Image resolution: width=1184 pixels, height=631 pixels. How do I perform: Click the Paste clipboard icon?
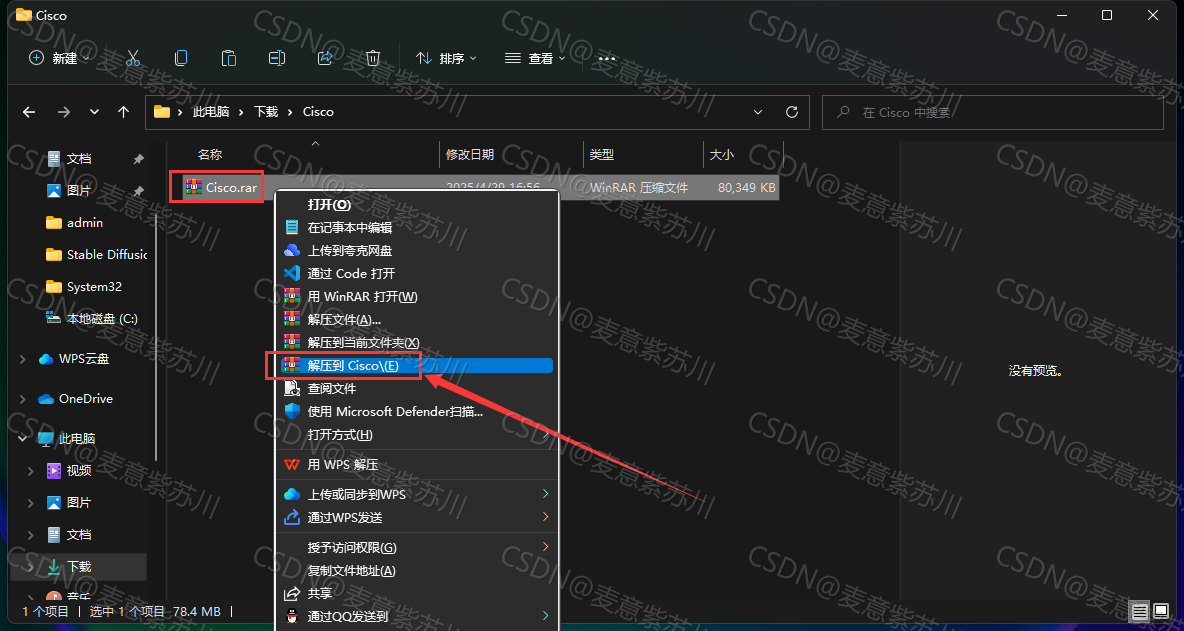(229, 58)
